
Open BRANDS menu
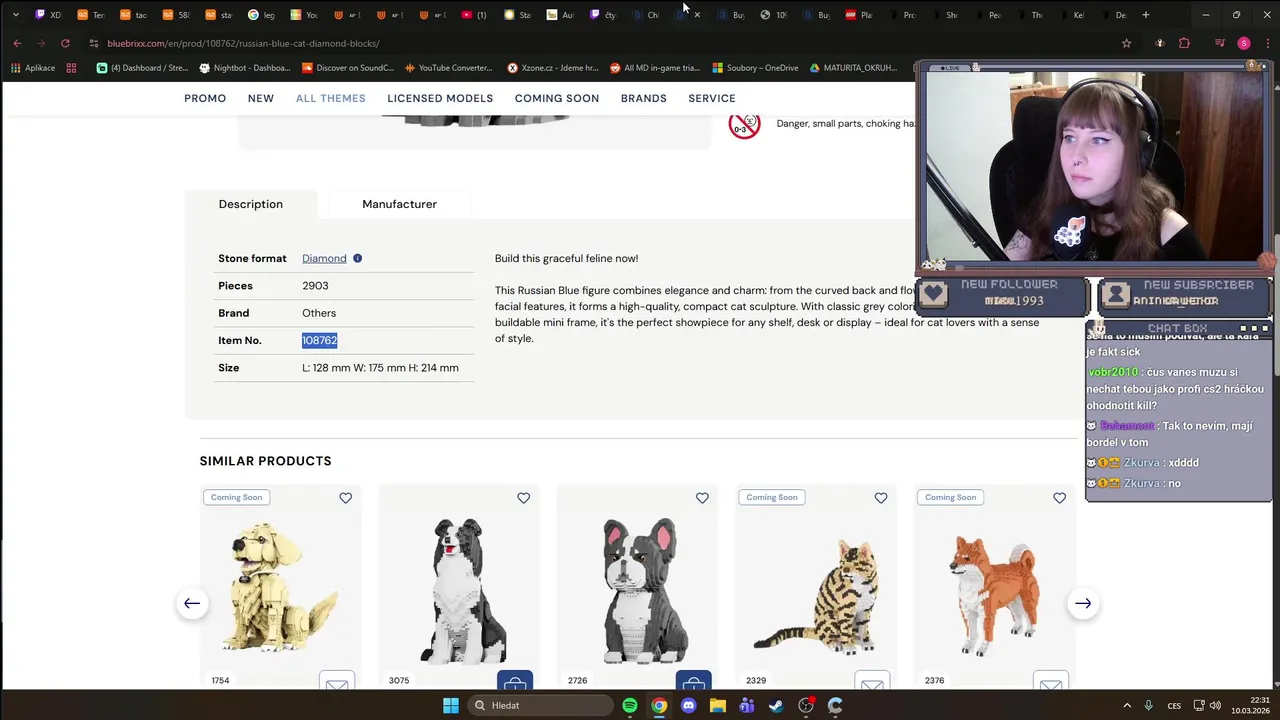click(644, 98)
